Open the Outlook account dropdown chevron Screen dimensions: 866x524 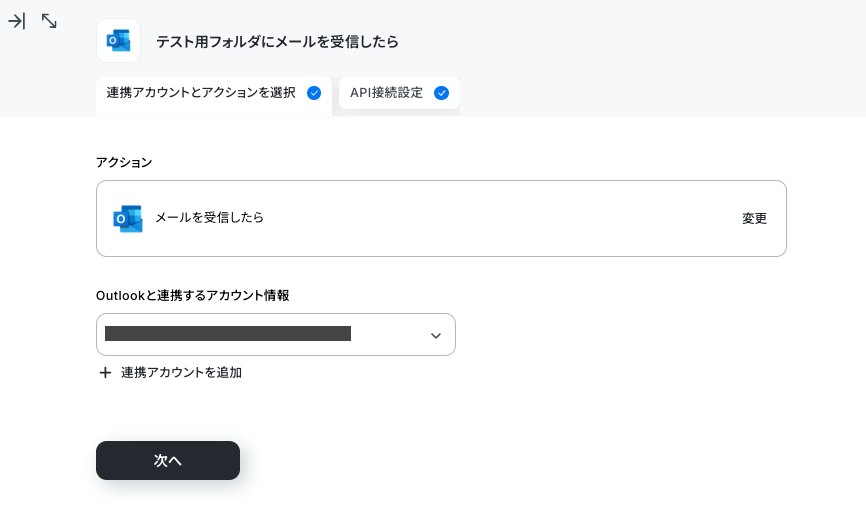tap(436, 336)
